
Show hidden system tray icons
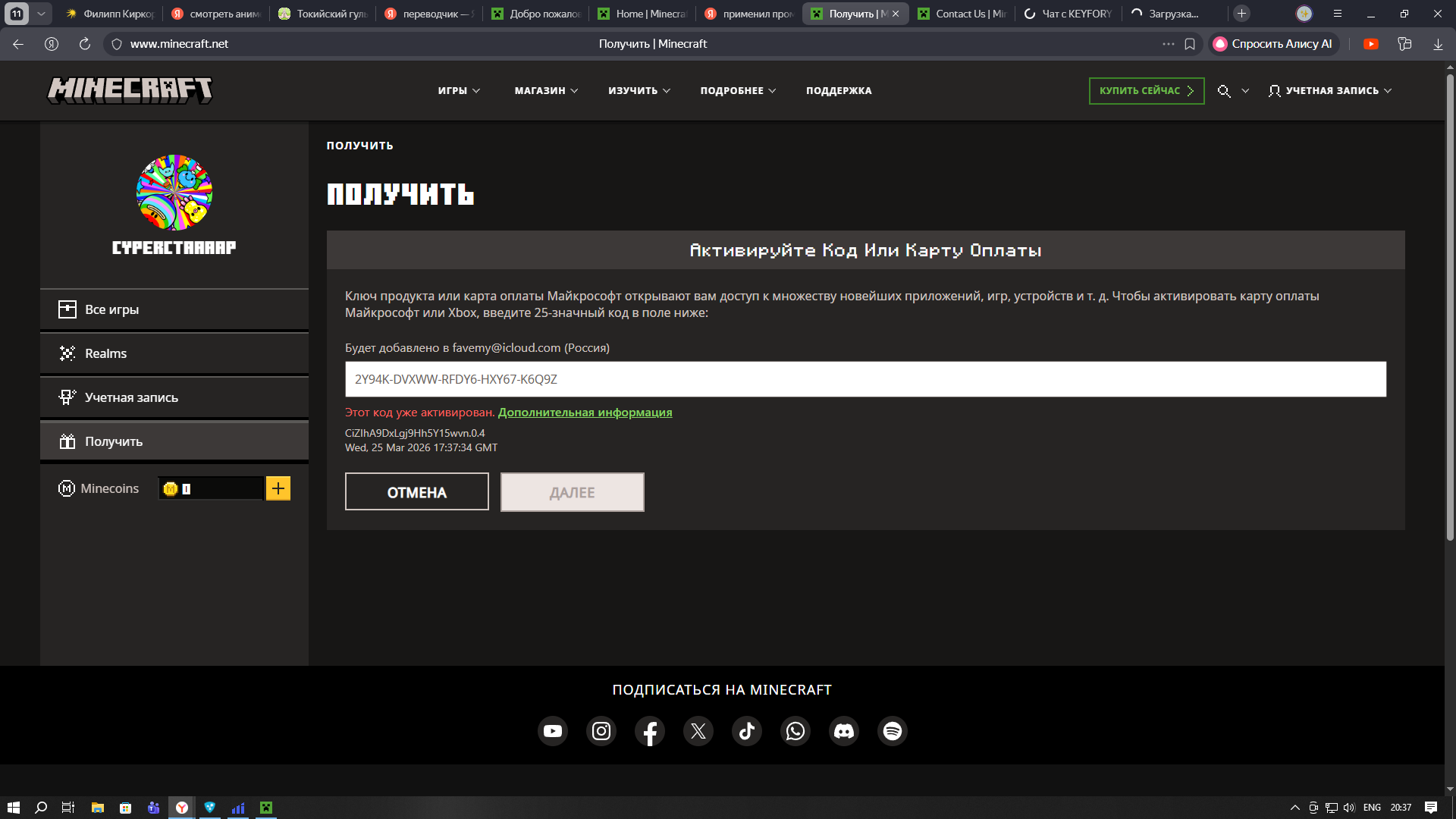point(1295,808)
